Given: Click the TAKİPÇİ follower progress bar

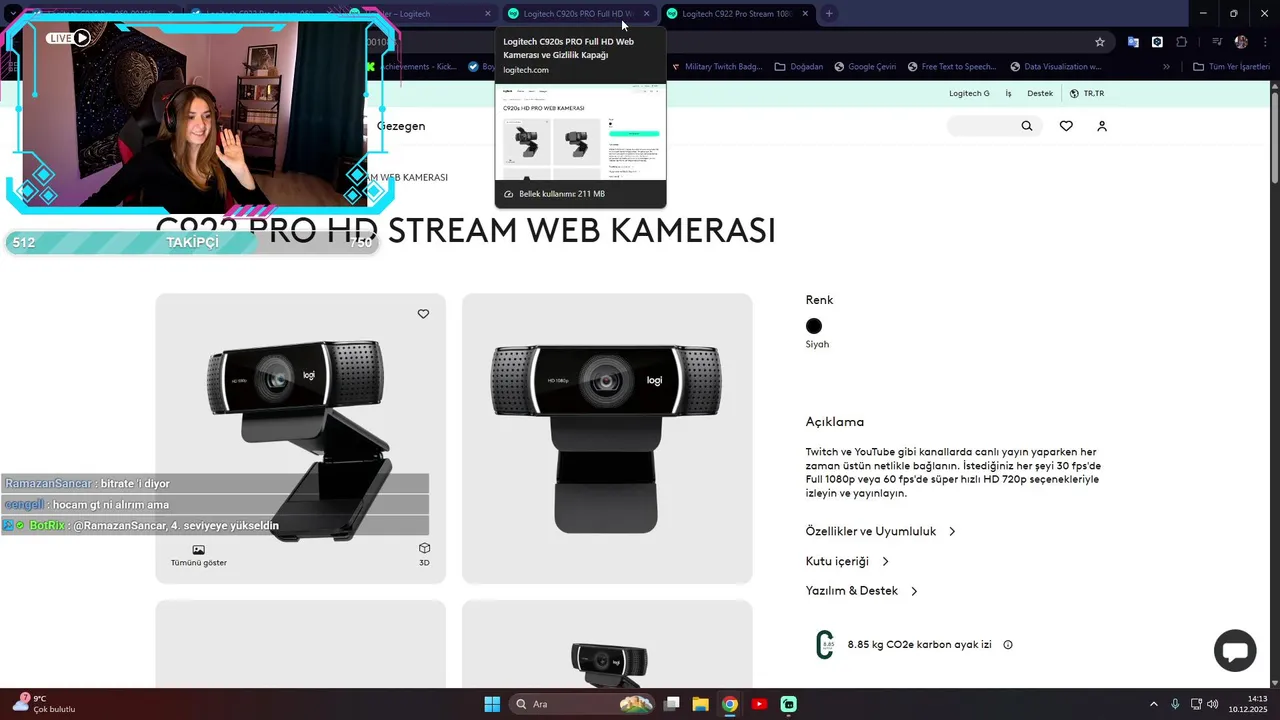Looking at the screenshot, I should click(192, 243).
